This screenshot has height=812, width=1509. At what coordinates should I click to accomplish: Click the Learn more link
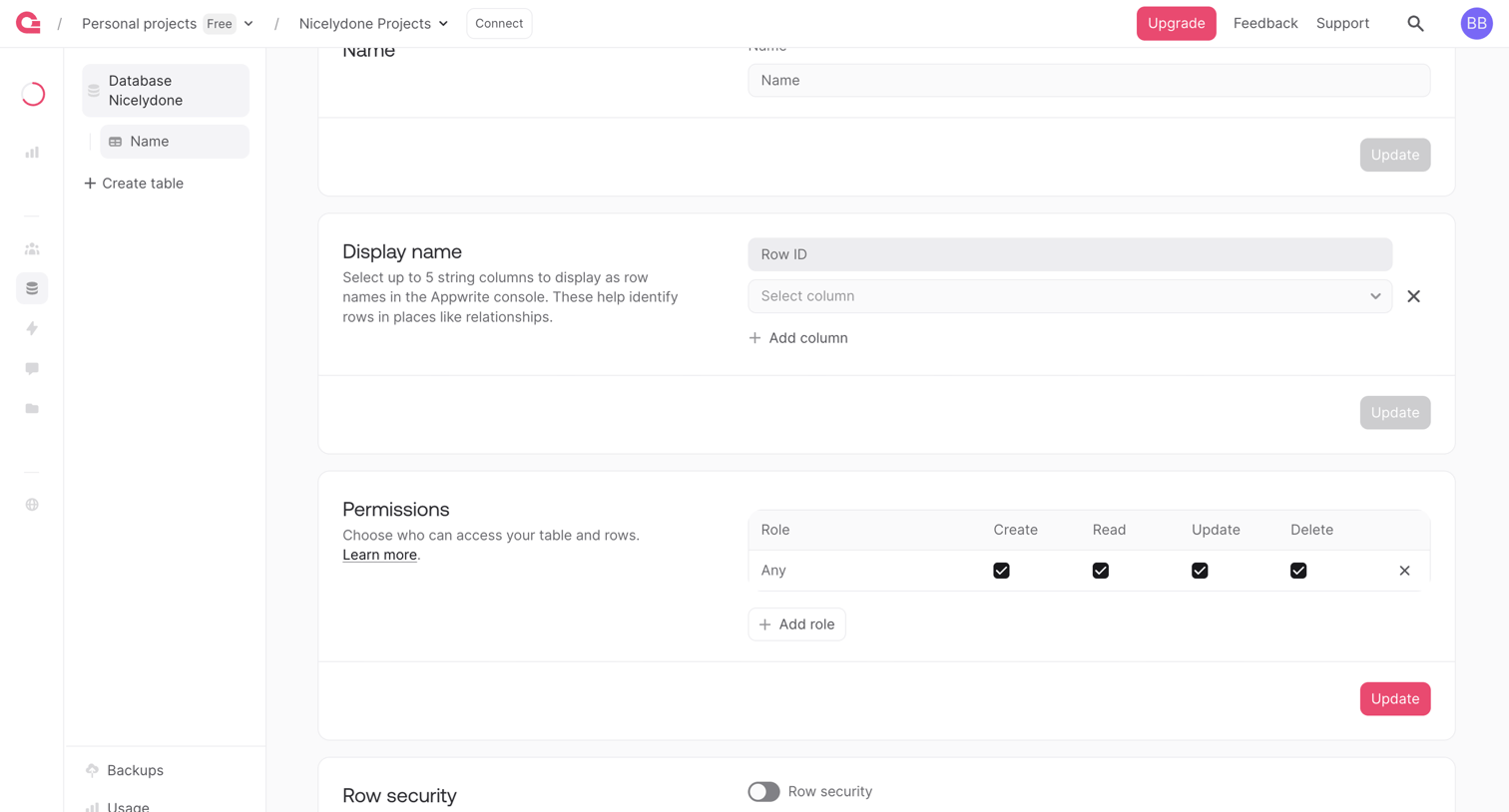click(x=379, y=555)
